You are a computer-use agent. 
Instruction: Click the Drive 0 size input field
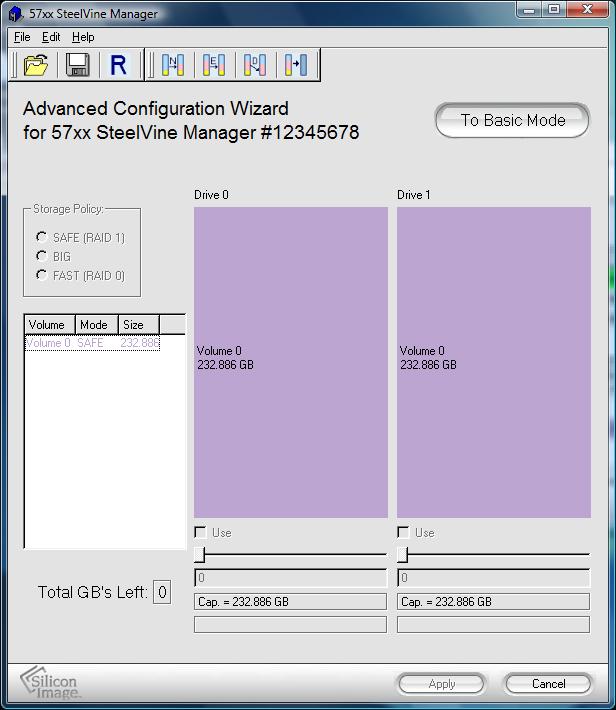point(290,578)
